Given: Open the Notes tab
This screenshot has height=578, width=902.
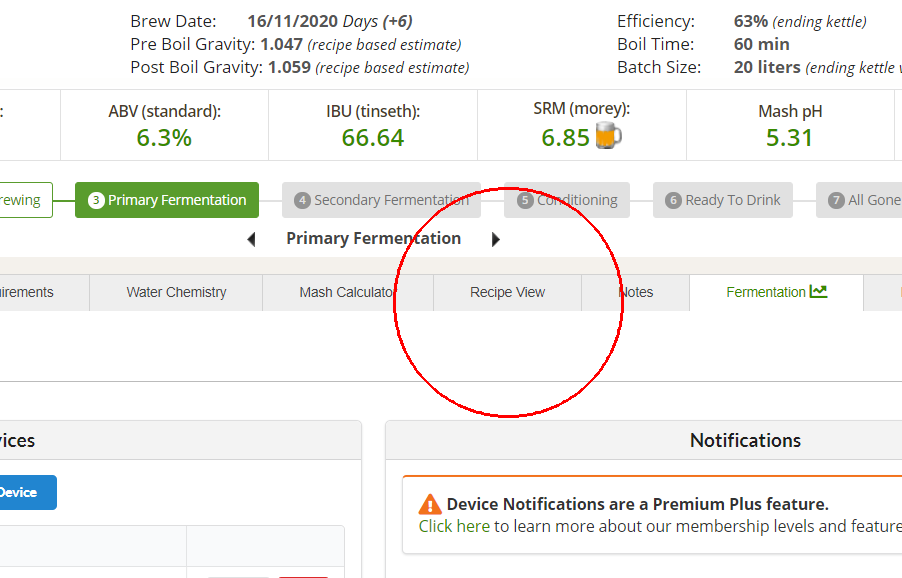Looking at the screenshot, I should point(636,293).
